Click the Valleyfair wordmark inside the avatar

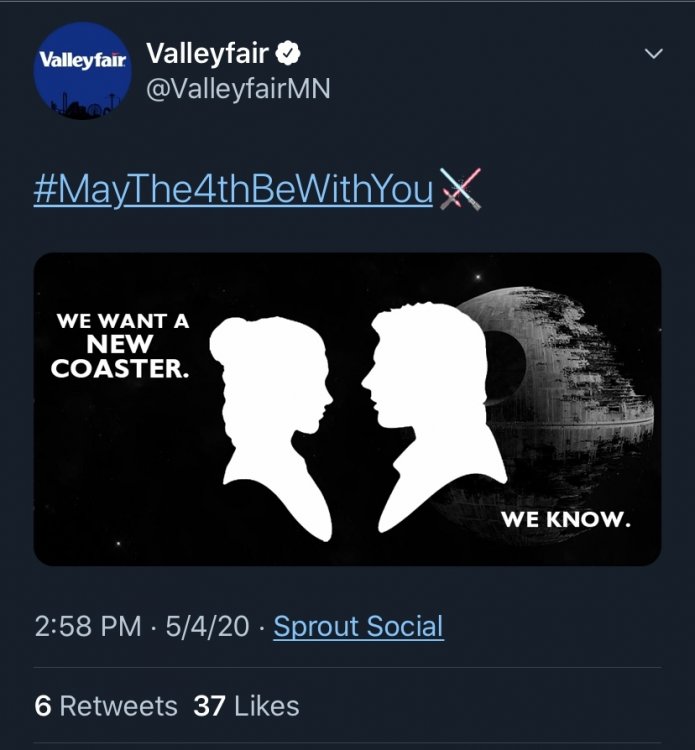(83, 58)
